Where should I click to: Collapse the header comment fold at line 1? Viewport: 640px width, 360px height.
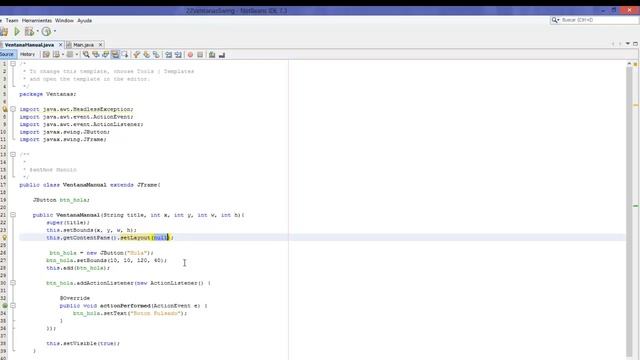[13, 64]
